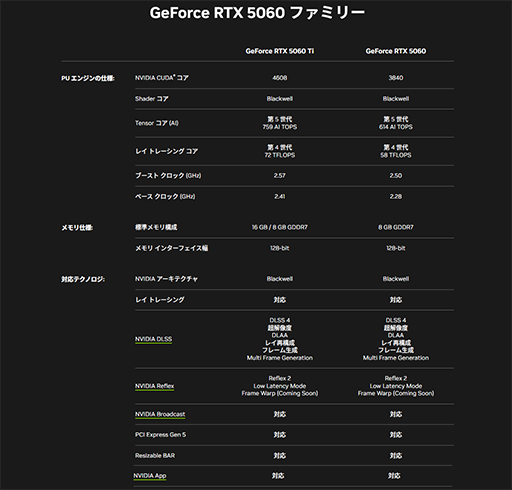The width and height of the screenshot is (512, 490).
Task: Click 対応 in NVIDIA Broadcast row for RTX 5060 Ti
Action: click(x=280, y=414)
